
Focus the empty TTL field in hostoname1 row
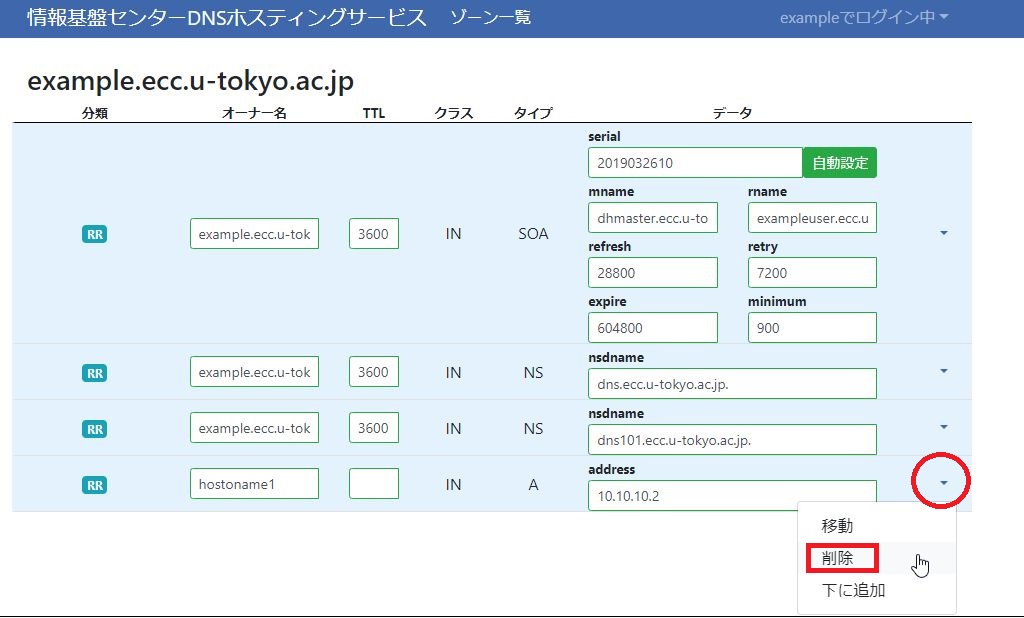click(x=374, y=483)
